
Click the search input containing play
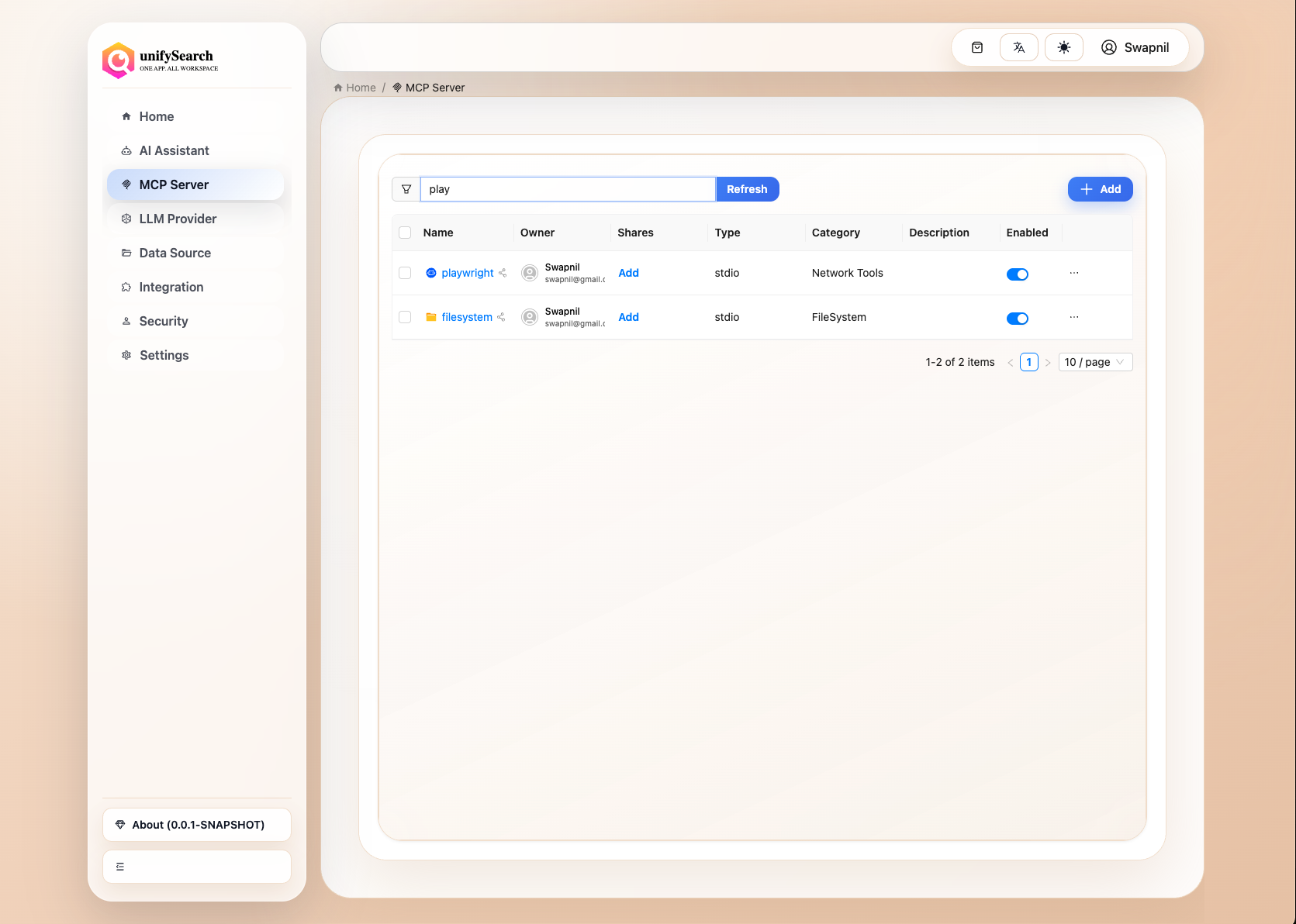[567, 188]
